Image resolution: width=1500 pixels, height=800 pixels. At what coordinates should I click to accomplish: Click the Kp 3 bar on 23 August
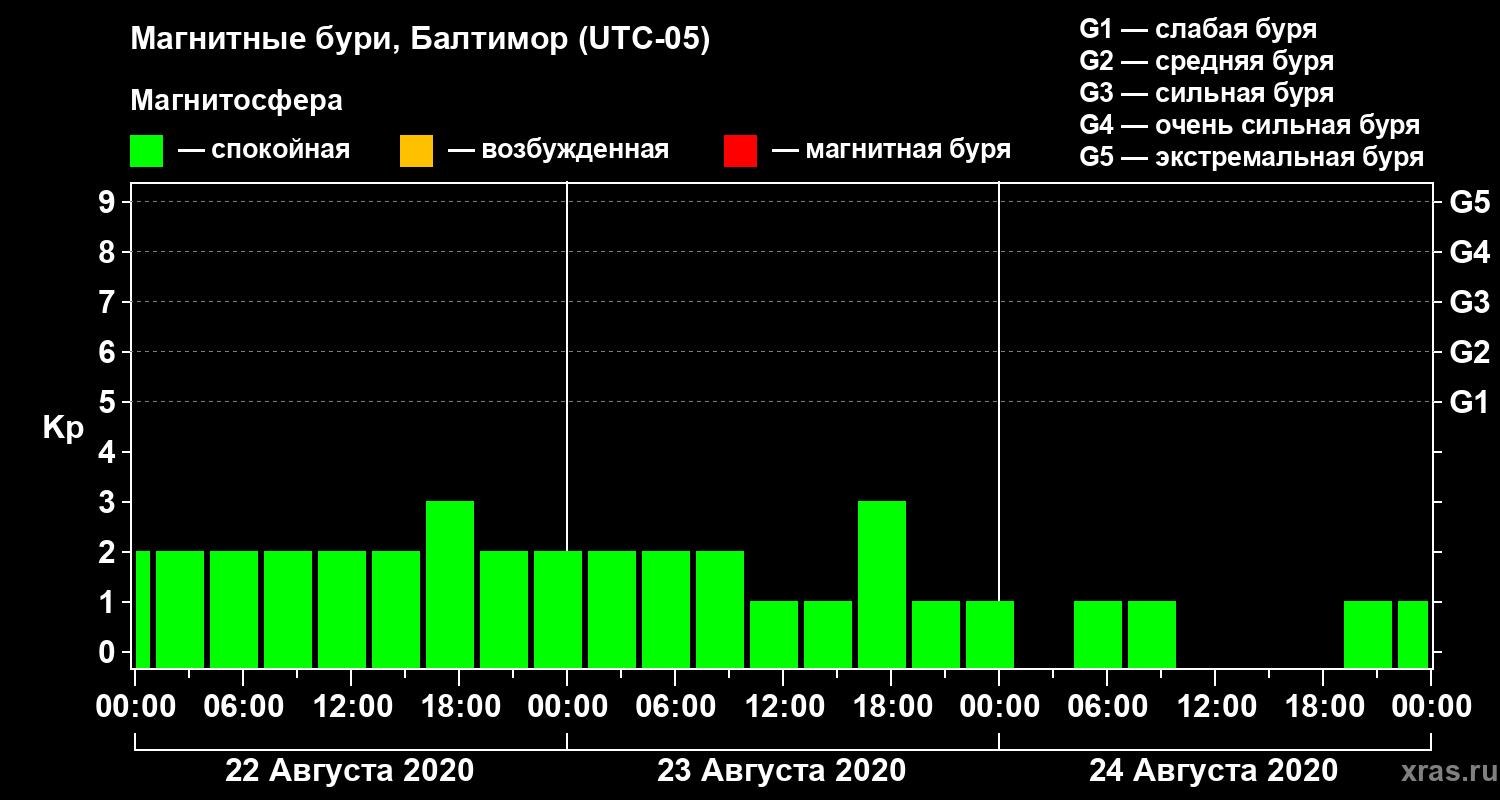point(882,584)
